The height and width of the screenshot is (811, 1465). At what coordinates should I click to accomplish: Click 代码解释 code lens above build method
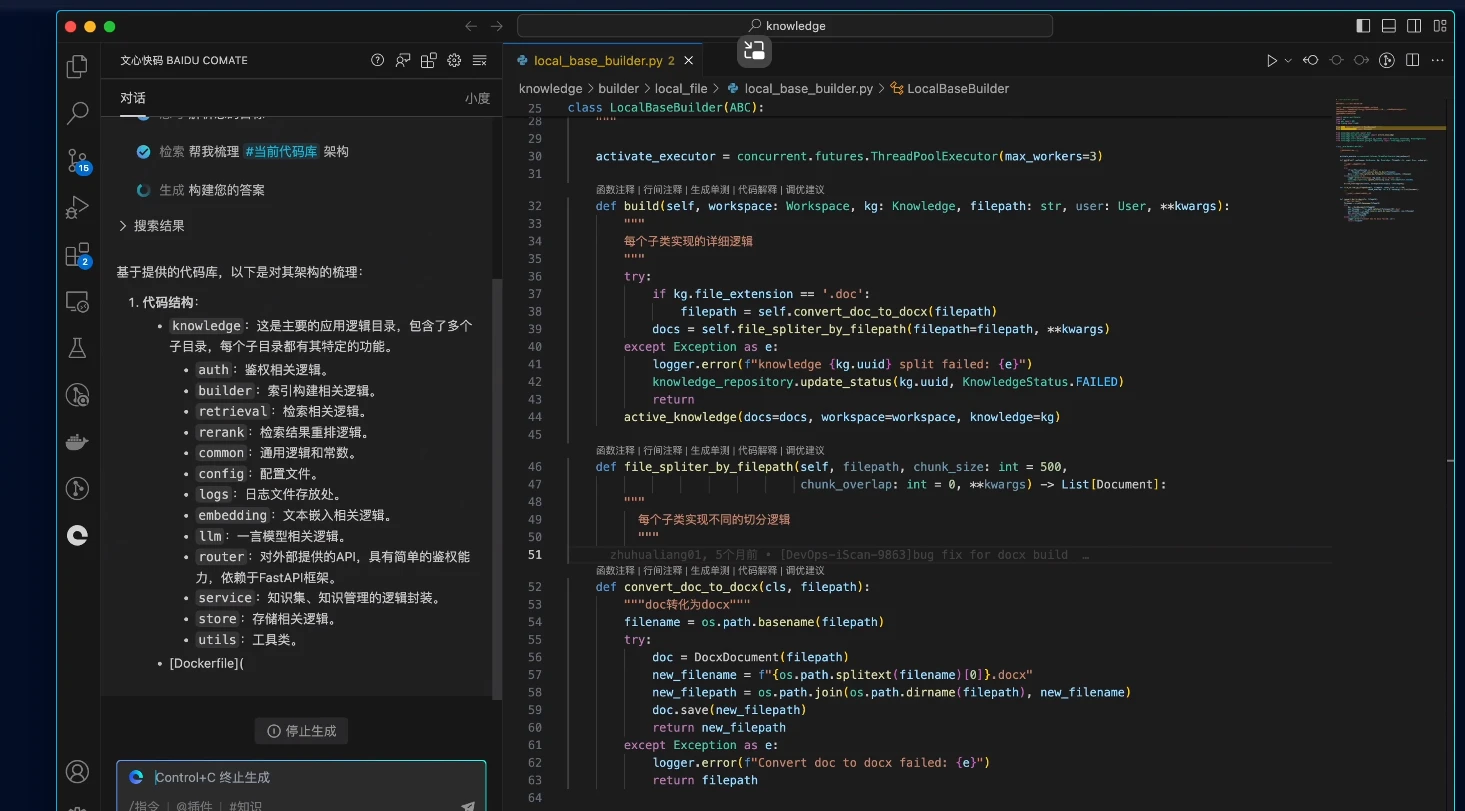[x=757, y=189]
